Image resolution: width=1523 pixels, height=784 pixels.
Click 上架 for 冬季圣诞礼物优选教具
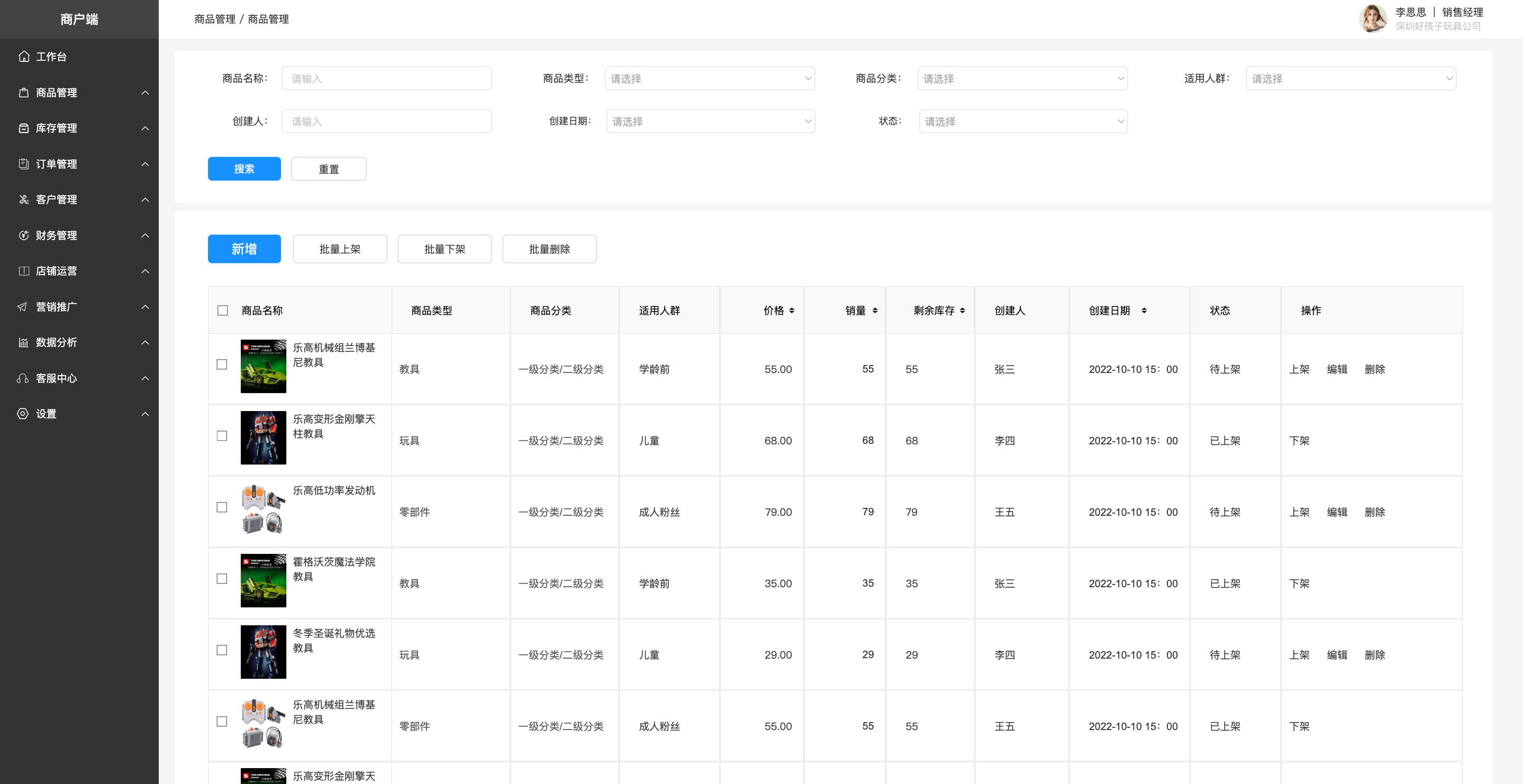1299,655
